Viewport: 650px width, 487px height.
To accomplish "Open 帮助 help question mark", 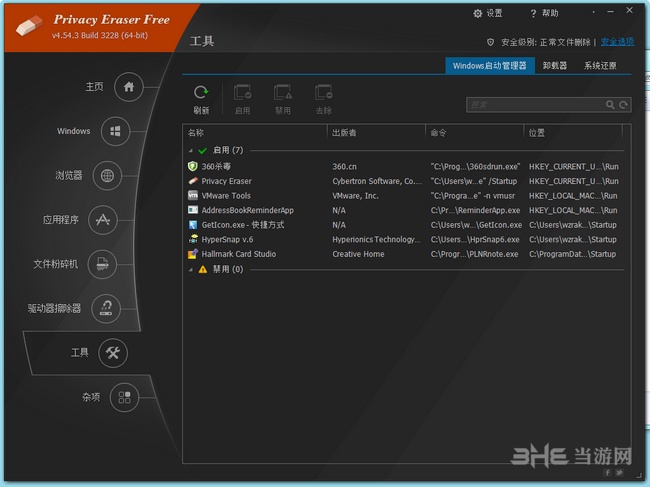I will point(533,14).
